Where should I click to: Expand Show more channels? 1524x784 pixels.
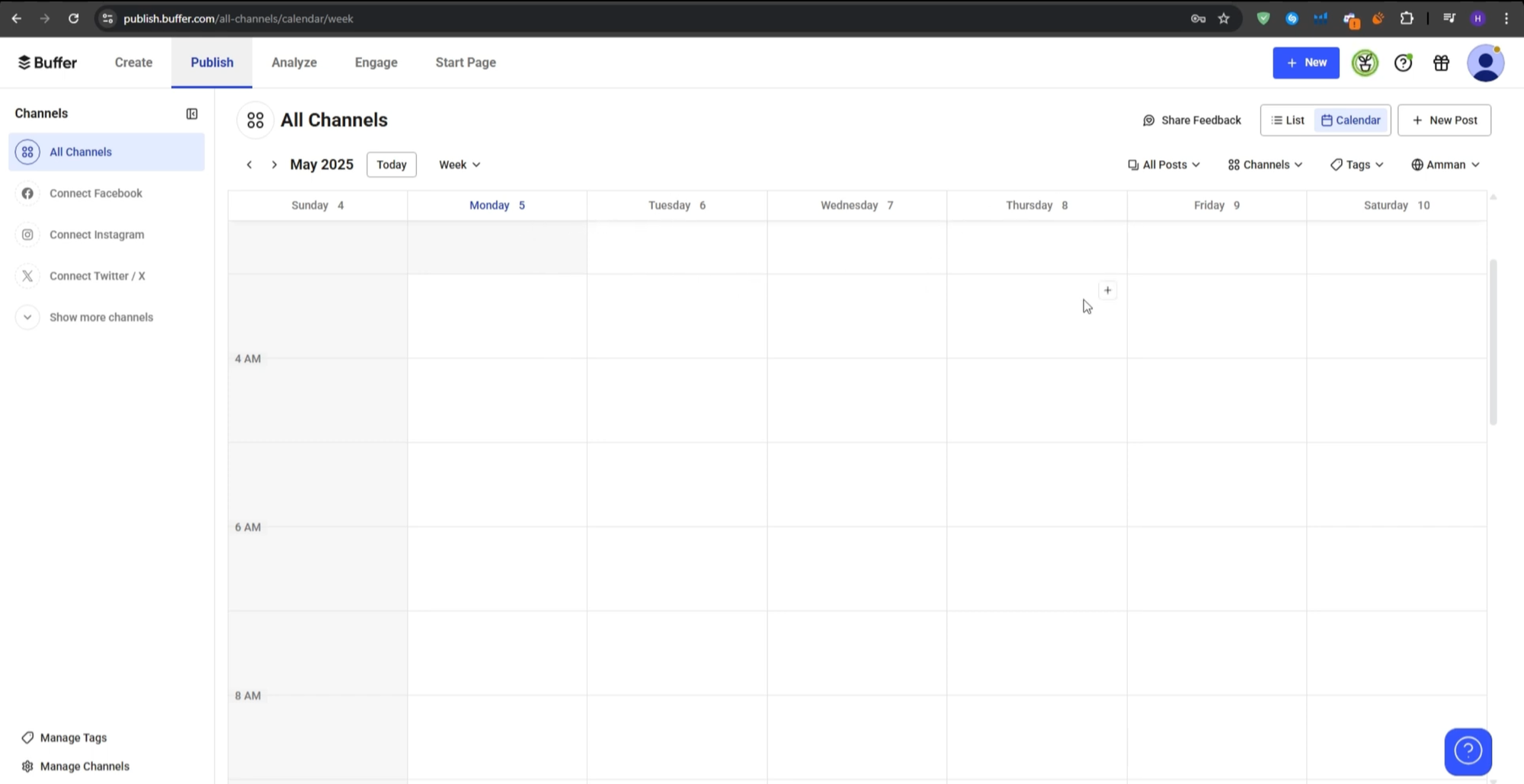tap(101, 317)
